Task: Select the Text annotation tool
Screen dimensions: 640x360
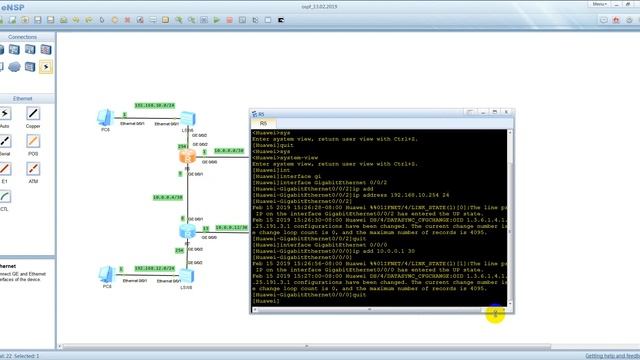Action: coord(153,20)
